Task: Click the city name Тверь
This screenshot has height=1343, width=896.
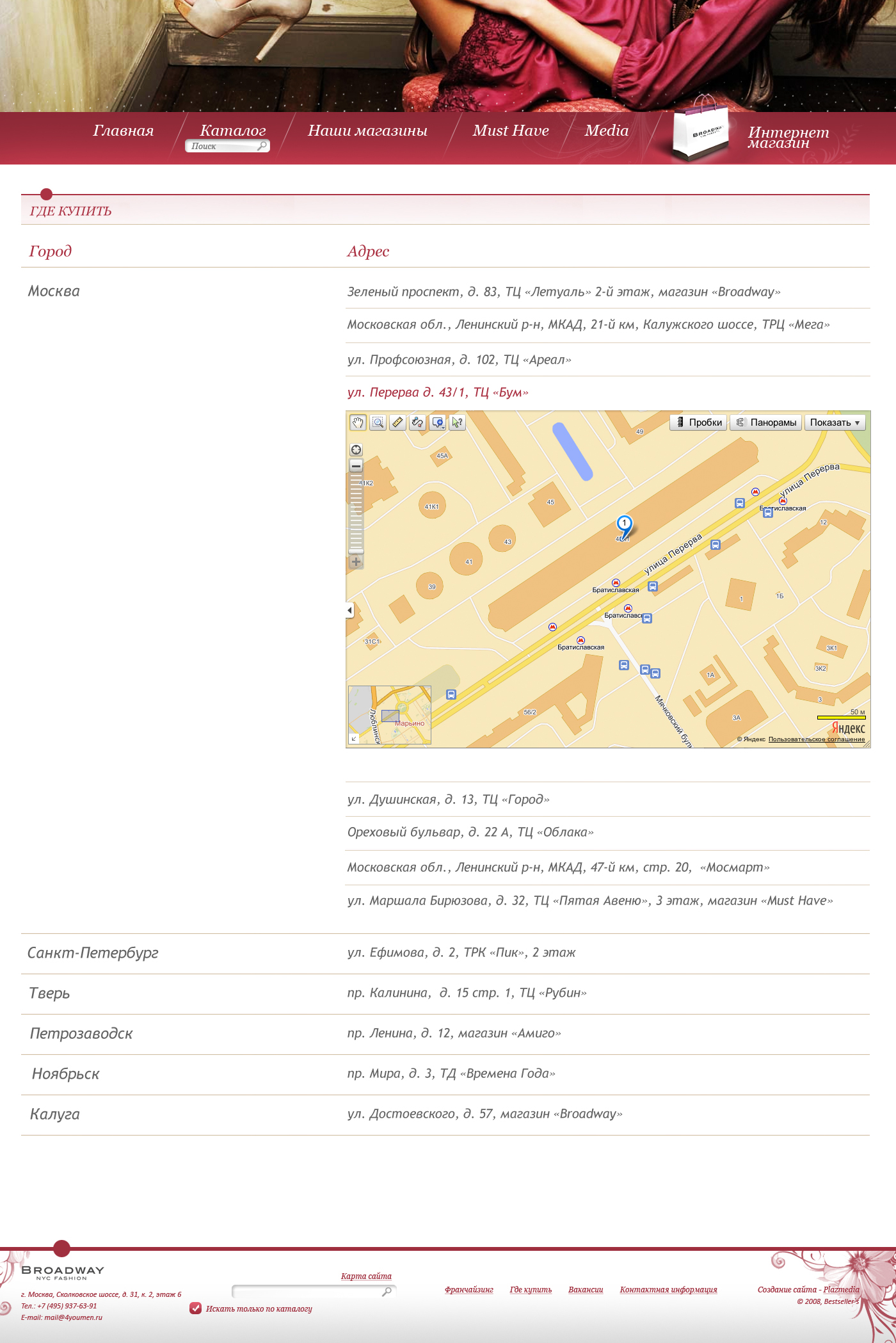Action: tap(49, 993)
